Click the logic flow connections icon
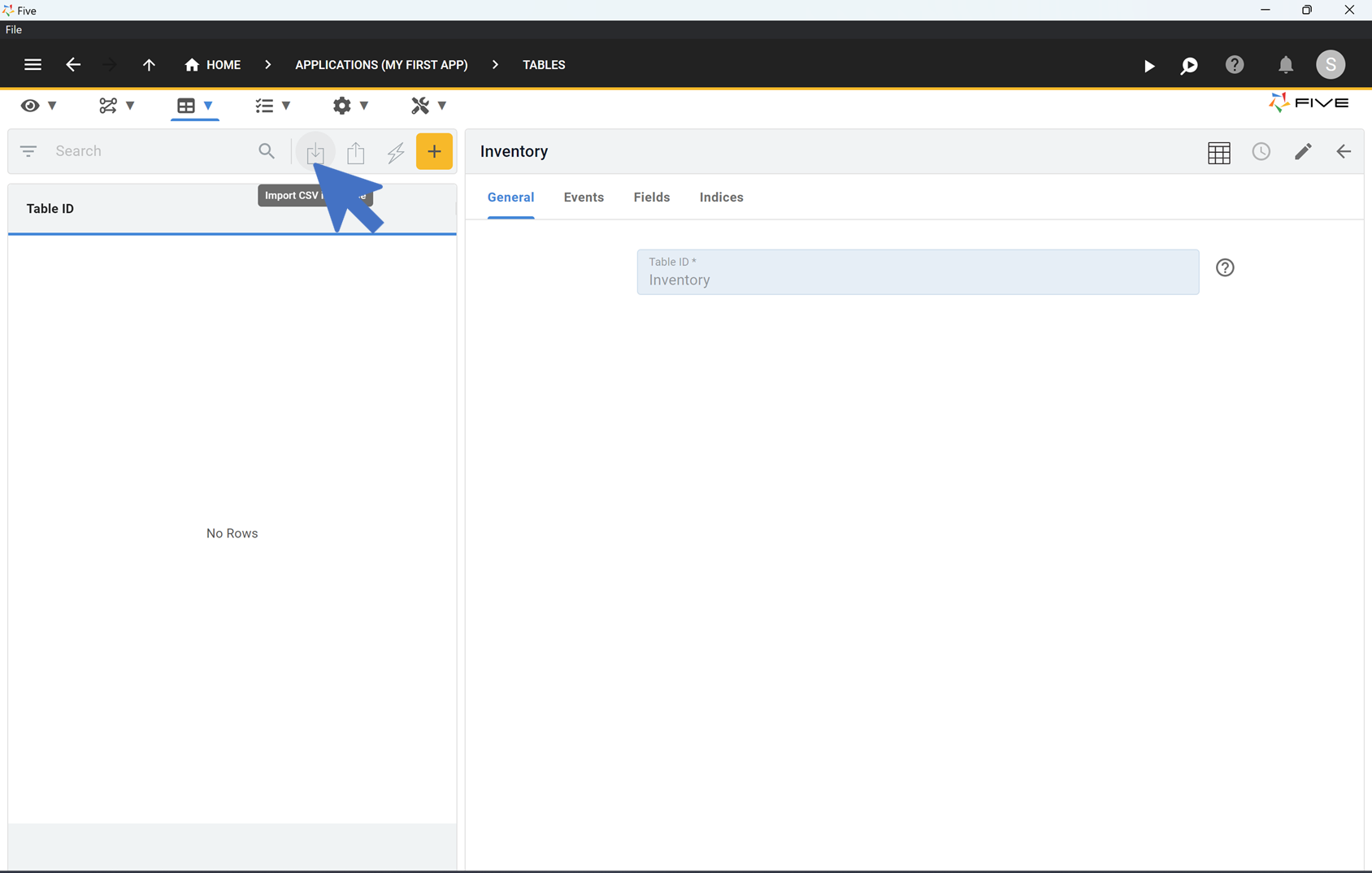The image size is (1372, 873). coord(108,105)
